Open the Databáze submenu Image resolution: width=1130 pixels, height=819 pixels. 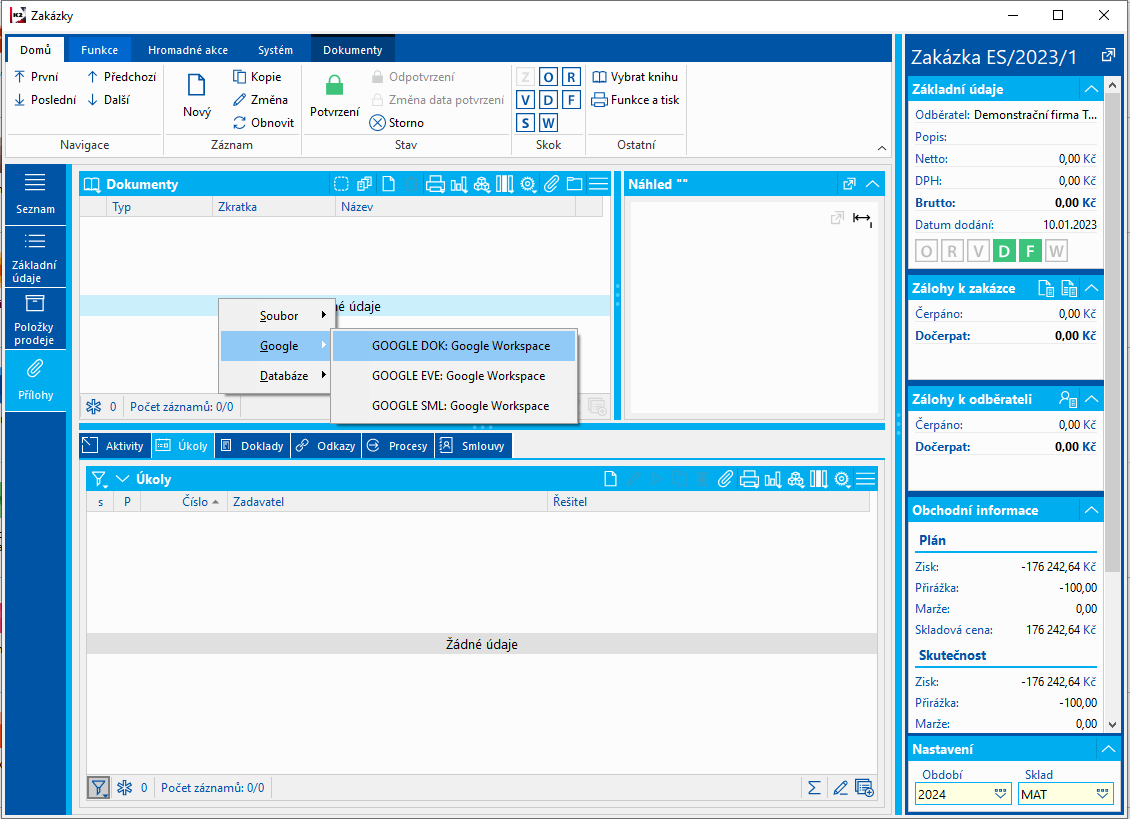coord(277,376)
